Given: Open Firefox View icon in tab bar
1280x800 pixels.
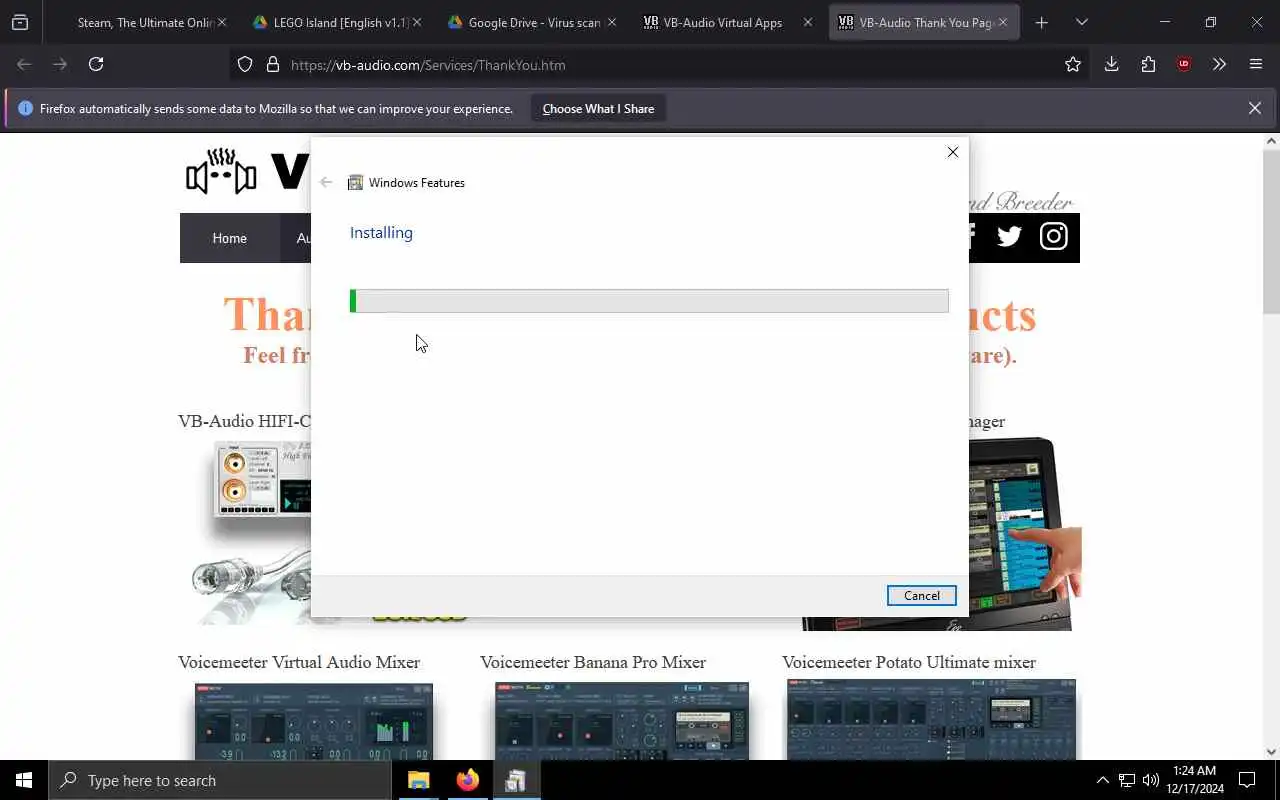Looking at the screenshot, I should (x=20, y=22).
